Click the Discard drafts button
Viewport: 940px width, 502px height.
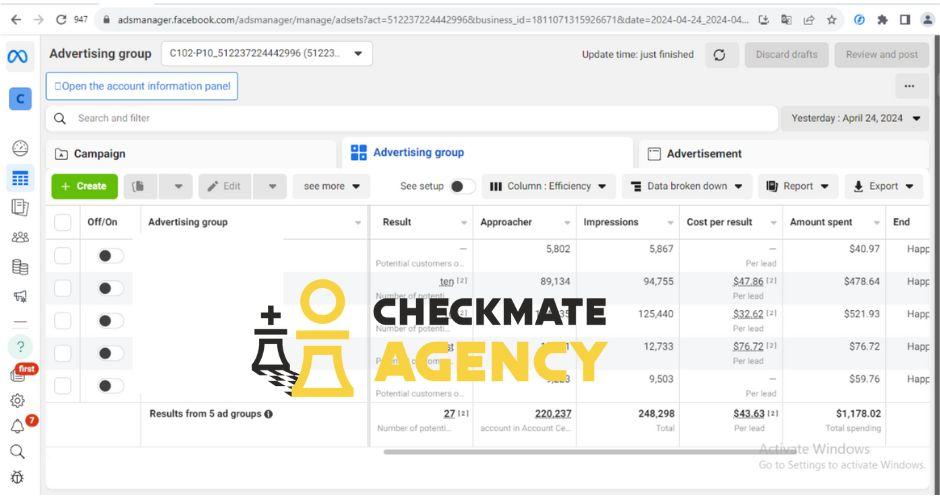tap(787, 55)
